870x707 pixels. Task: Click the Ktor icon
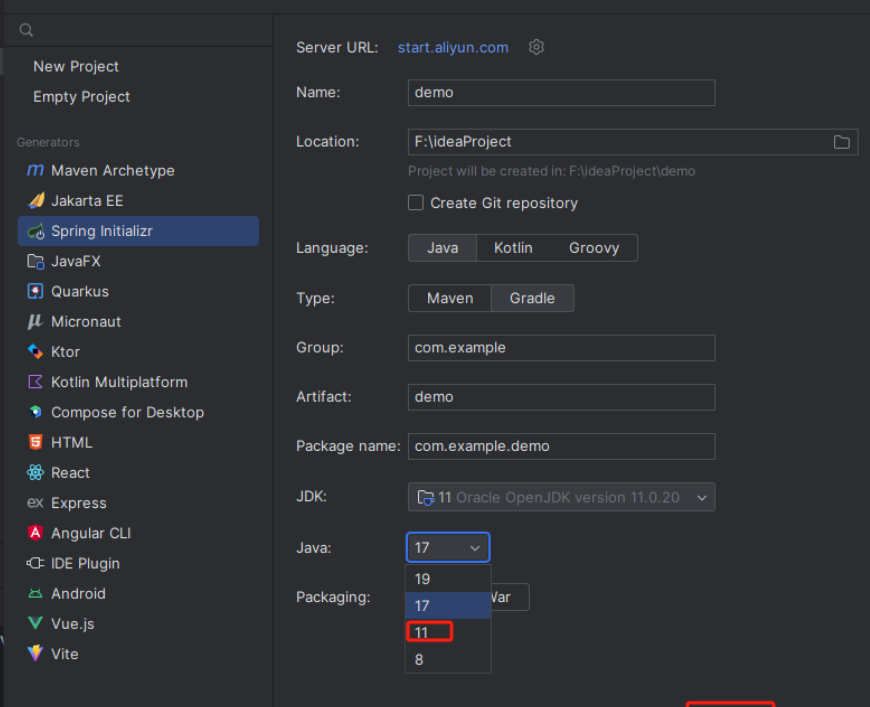pos(36,352)
